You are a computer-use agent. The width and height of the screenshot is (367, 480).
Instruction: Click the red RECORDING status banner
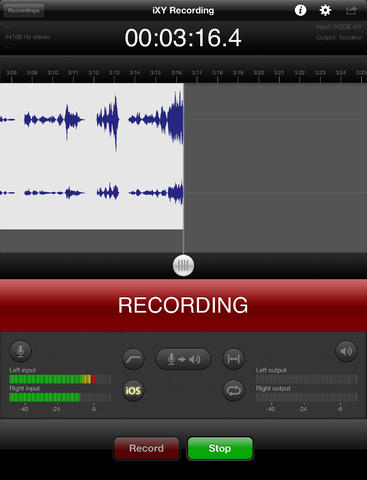click(183, 305)
